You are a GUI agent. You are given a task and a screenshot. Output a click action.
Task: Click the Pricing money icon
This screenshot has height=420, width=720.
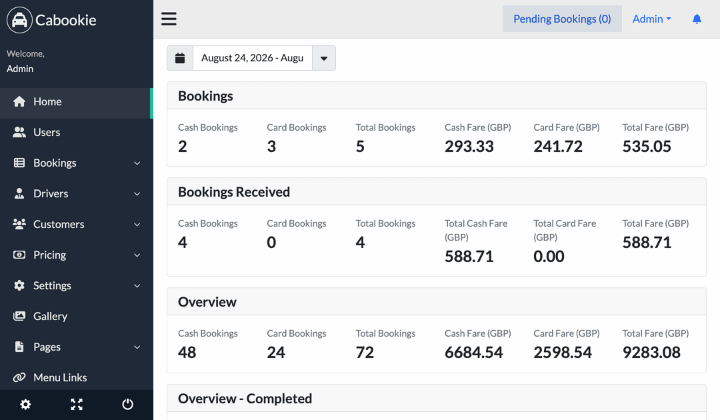(x=19, y=255)
